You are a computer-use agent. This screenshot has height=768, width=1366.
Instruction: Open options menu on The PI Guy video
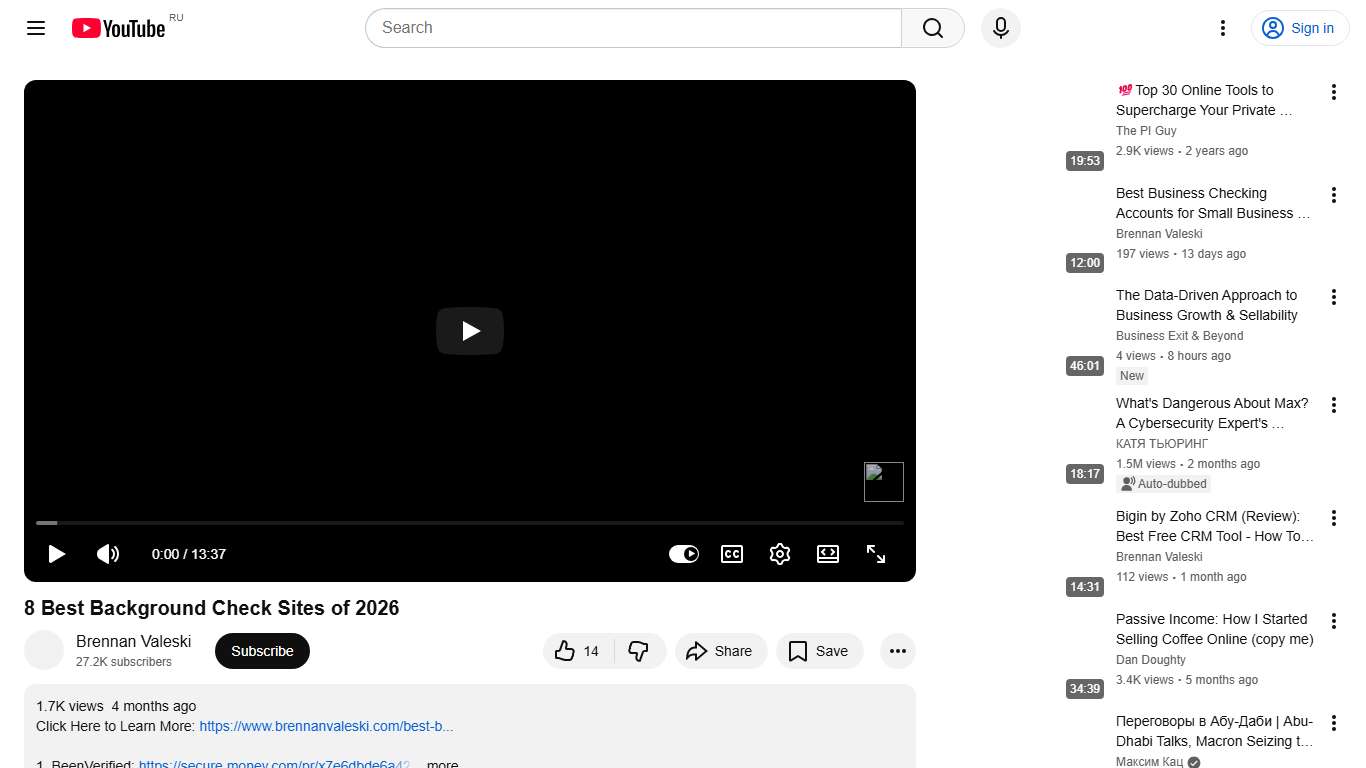(1333, 91)
